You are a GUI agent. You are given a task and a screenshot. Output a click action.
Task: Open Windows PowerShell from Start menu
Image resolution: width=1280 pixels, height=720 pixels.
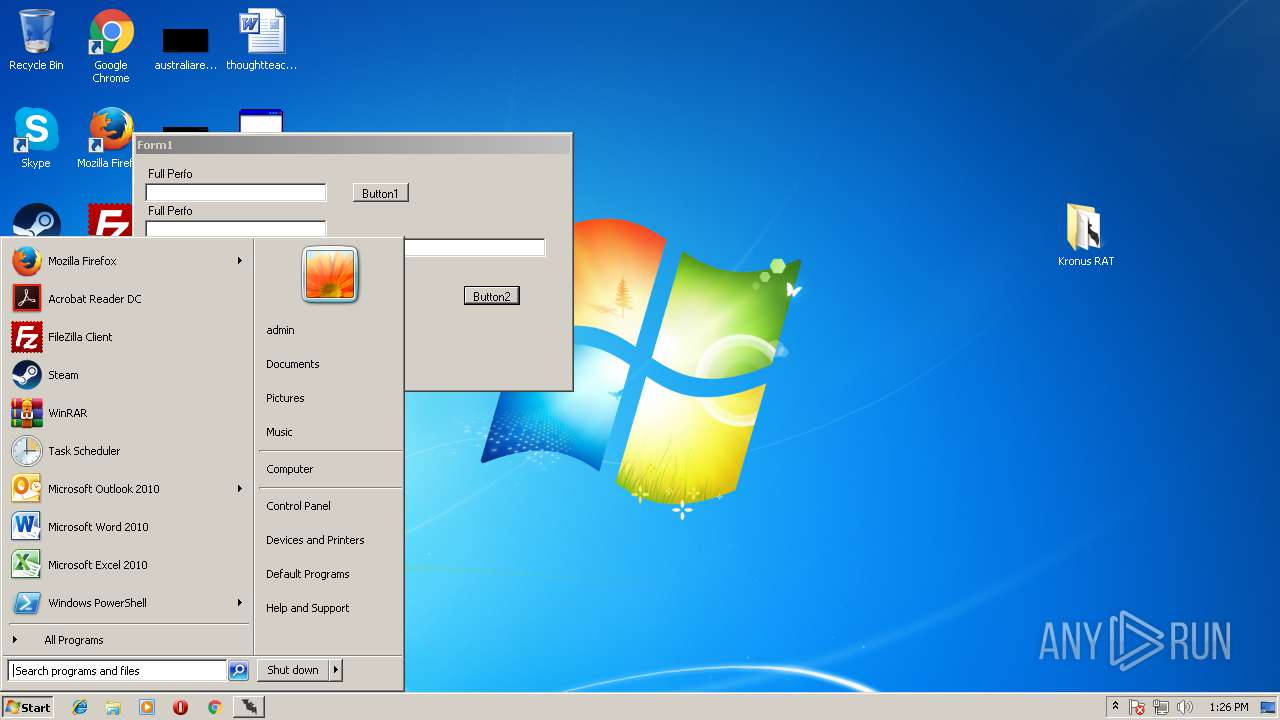point(127,603)
